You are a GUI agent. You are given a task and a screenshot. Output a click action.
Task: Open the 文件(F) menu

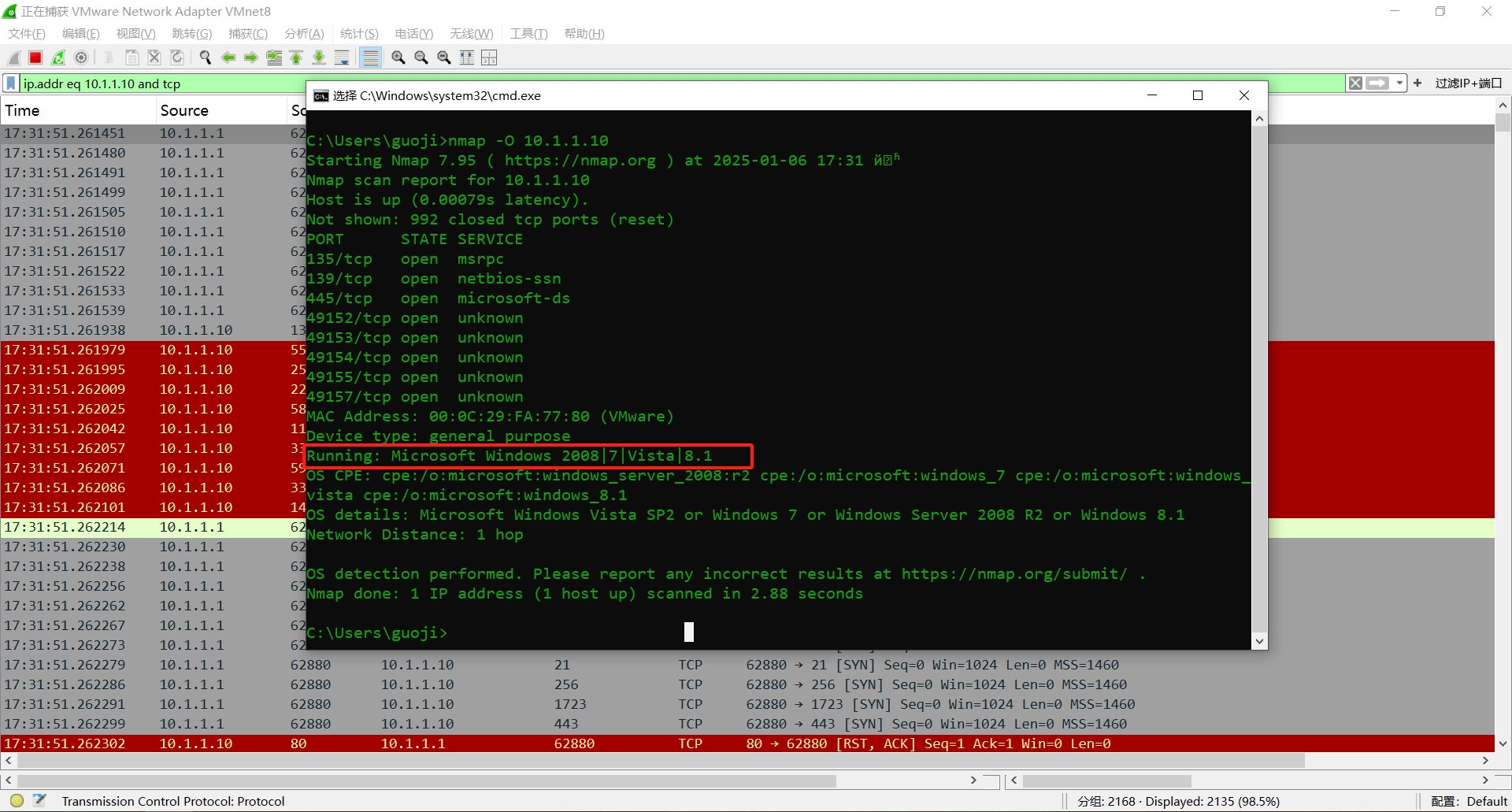point(27,34)
